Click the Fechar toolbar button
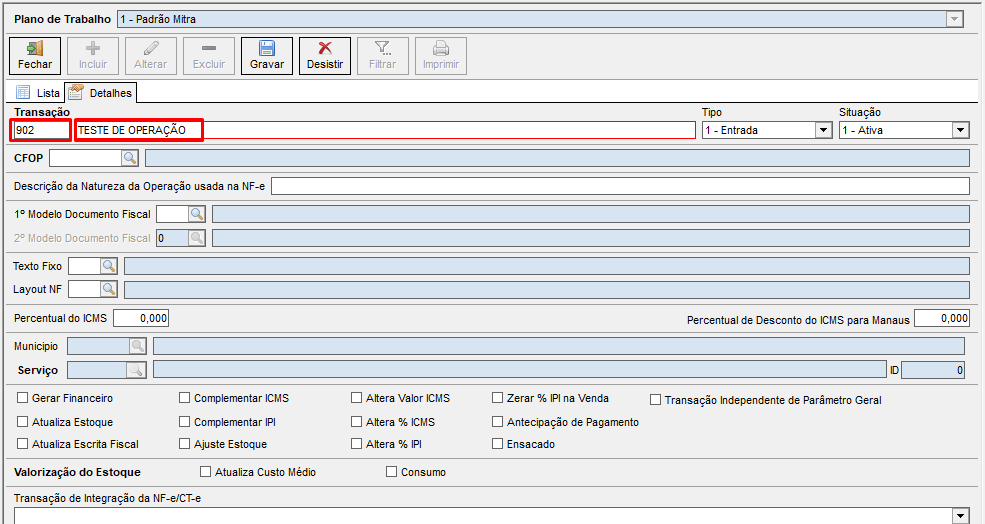The image size is (985, 524). 35,56
